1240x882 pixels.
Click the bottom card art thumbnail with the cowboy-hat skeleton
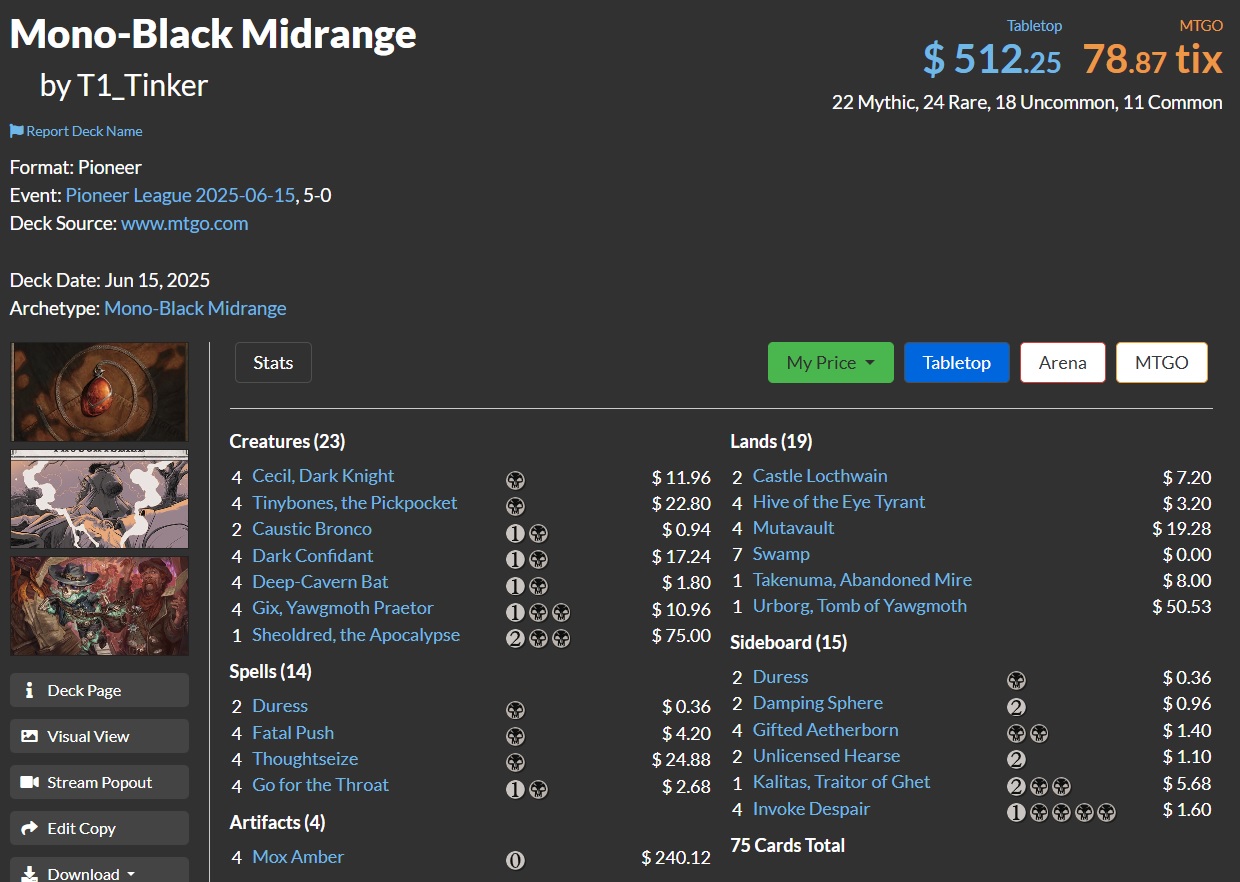99,606
